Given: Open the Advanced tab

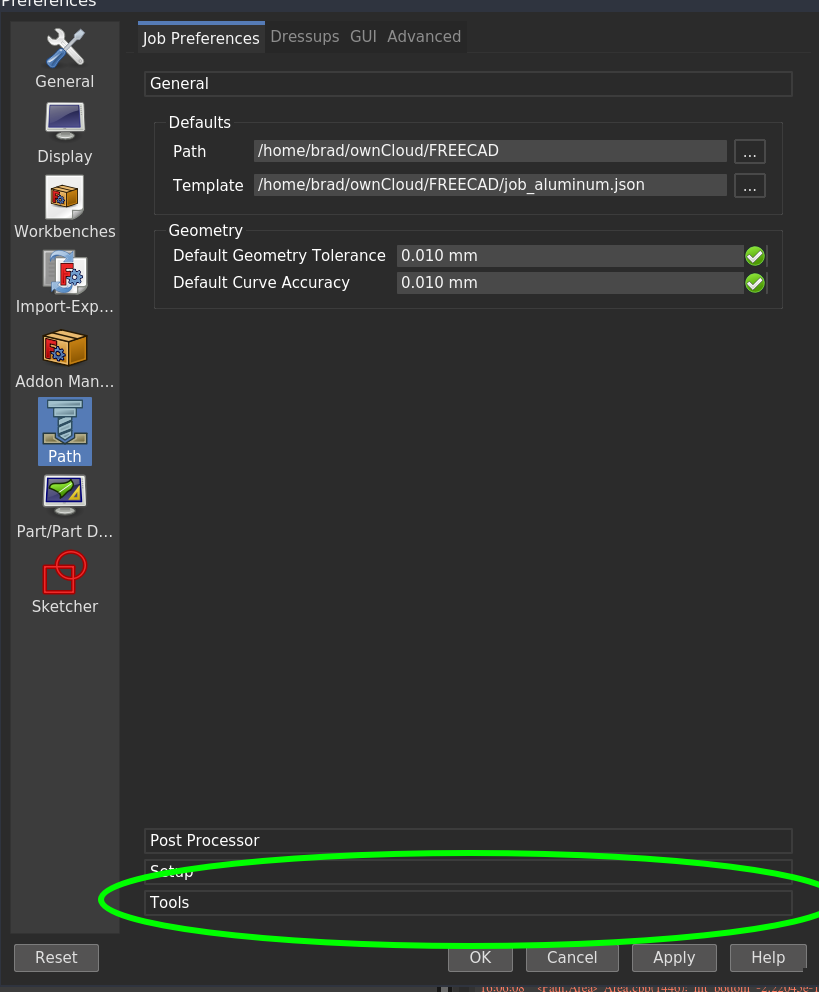Looking at the screenshot, I should (424, 36).
